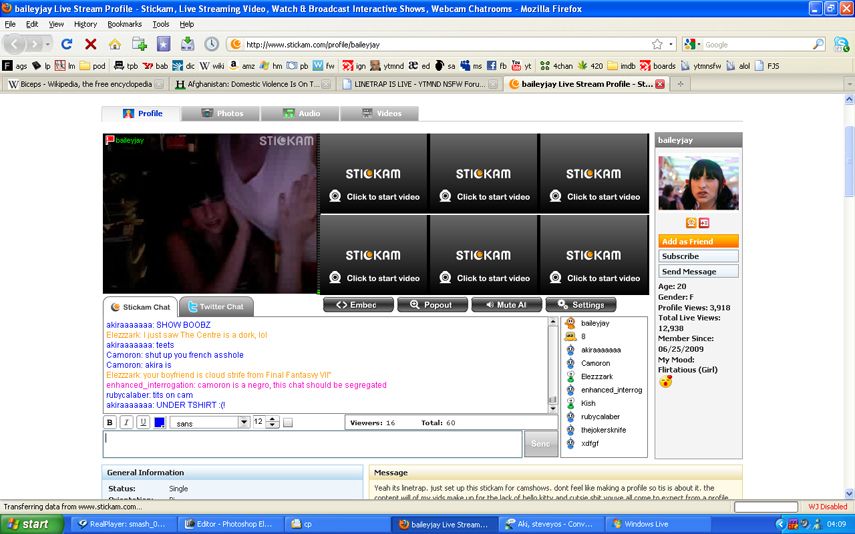Image resolution: width=855 pixels, height=534 pixels.
Task: Go to the Firefox home page icon
Action: (x=115, y=44)
